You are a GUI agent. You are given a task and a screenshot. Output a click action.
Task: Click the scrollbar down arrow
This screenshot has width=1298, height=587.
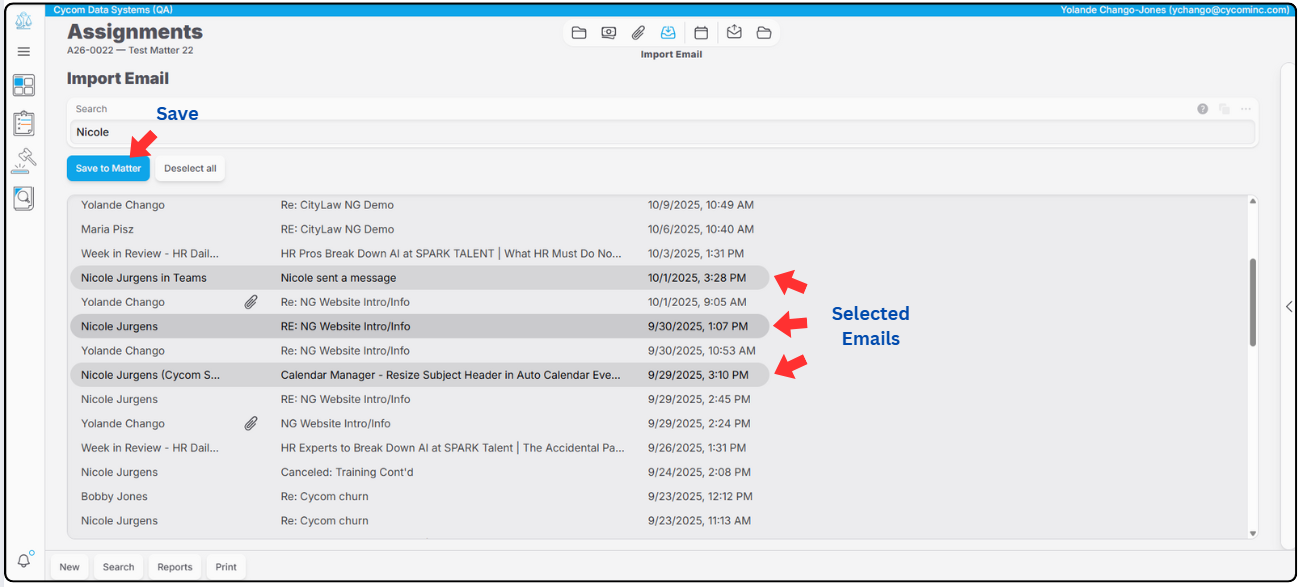[1253, 533]
